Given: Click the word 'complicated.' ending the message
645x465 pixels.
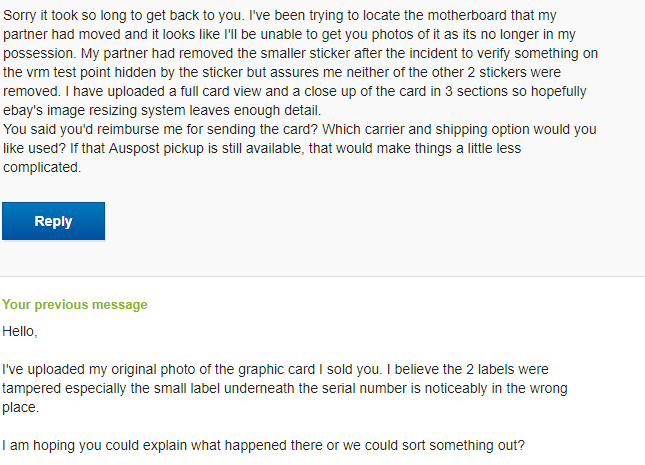Looking at the screenshot, I should [42, 167].
